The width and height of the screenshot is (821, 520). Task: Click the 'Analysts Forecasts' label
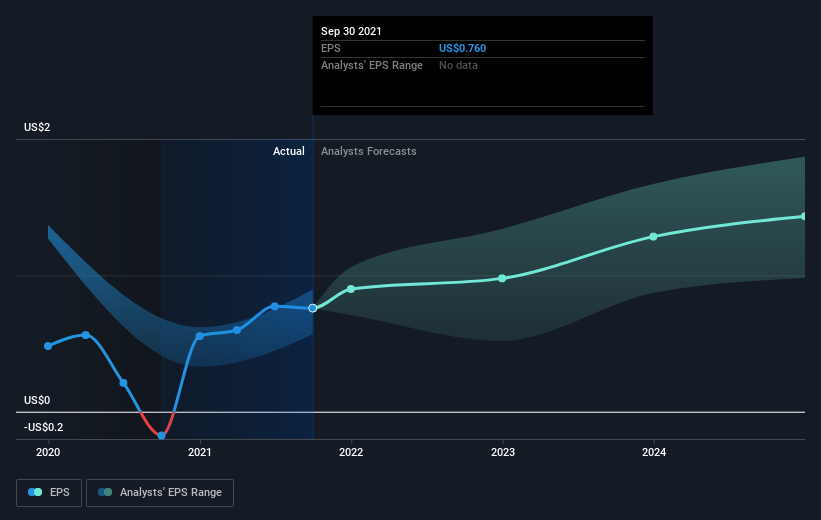coord(369,151)
